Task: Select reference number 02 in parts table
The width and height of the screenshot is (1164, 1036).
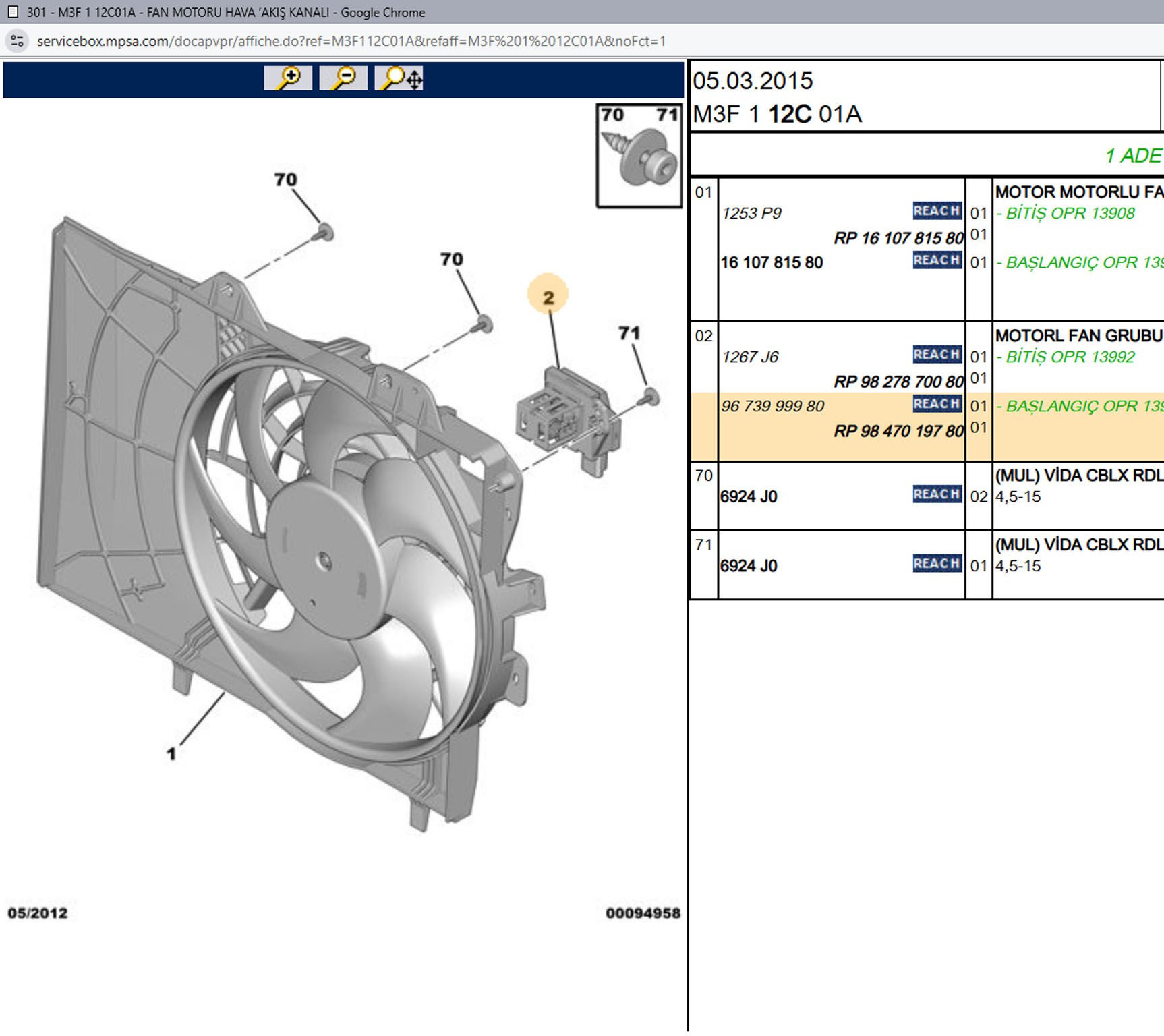Action: [x=703, y=336]
